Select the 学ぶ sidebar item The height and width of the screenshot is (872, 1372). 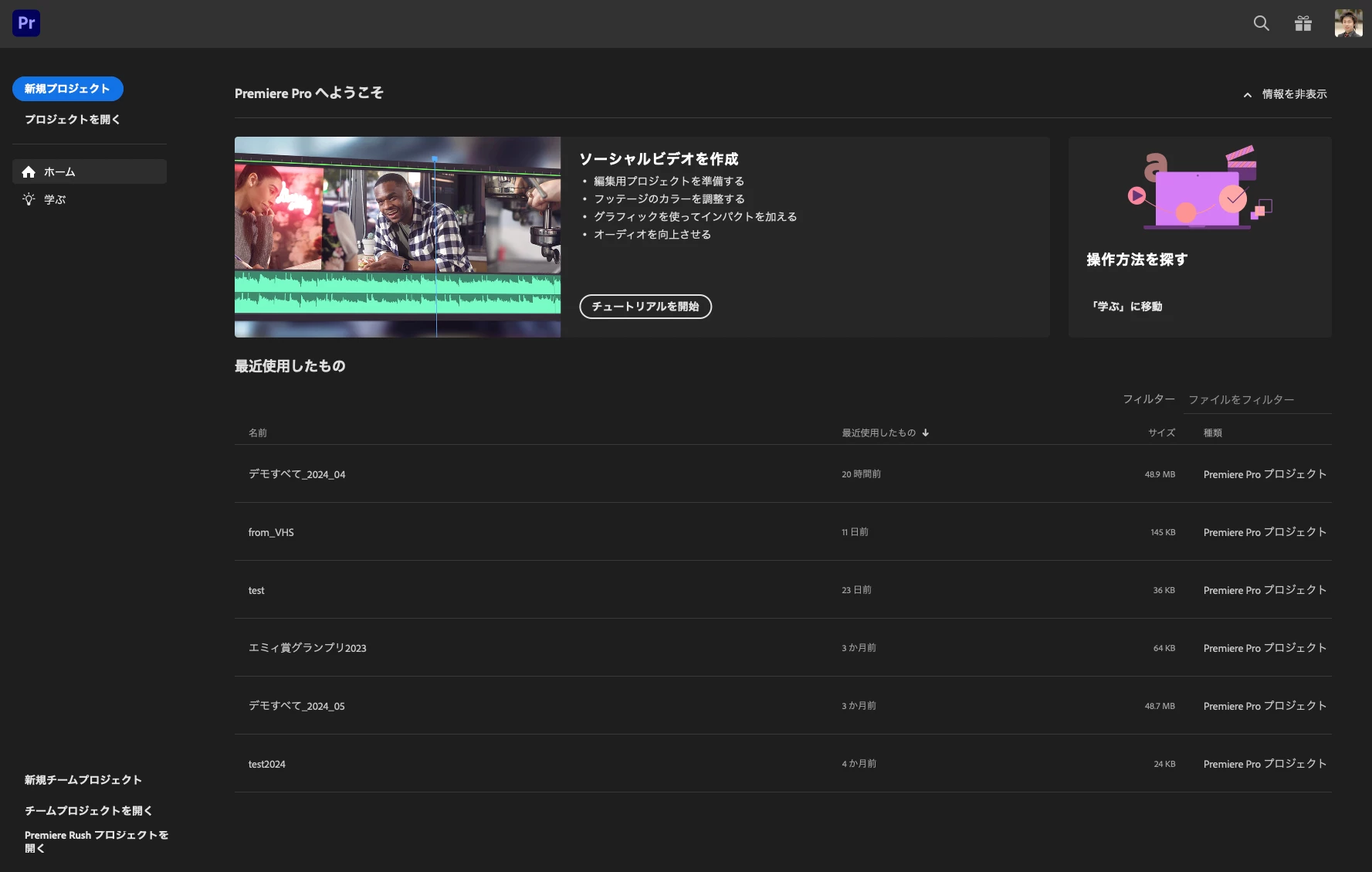point(90,199)
